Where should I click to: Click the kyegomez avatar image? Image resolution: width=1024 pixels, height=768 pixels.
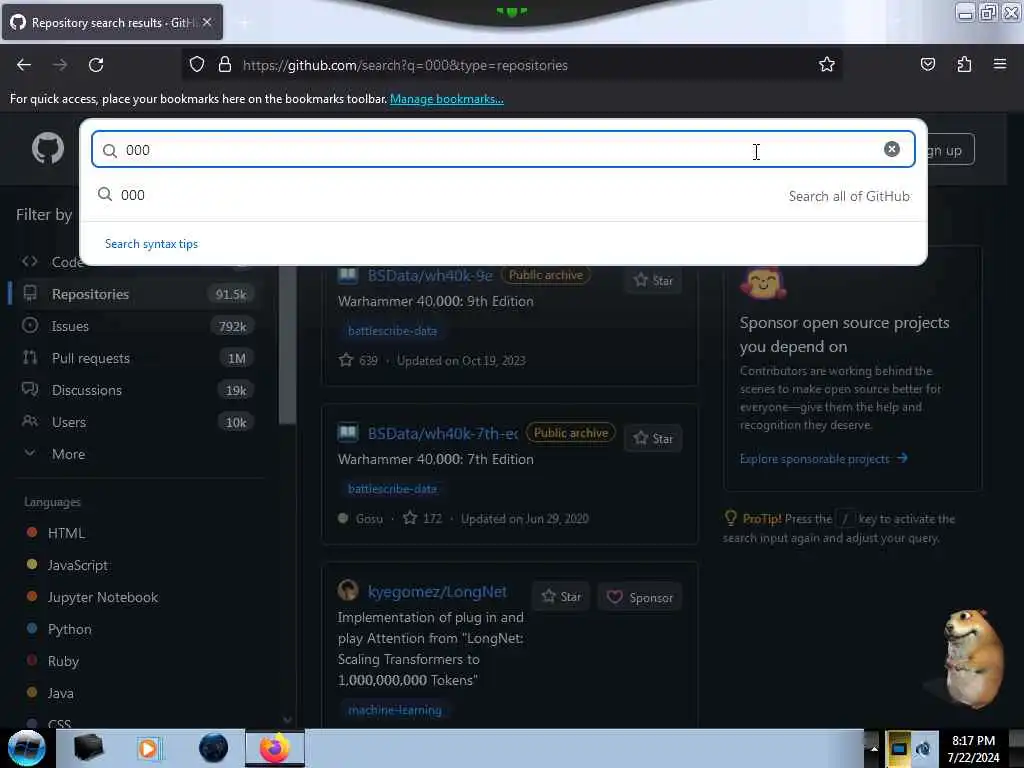click(x=348, y=590)
